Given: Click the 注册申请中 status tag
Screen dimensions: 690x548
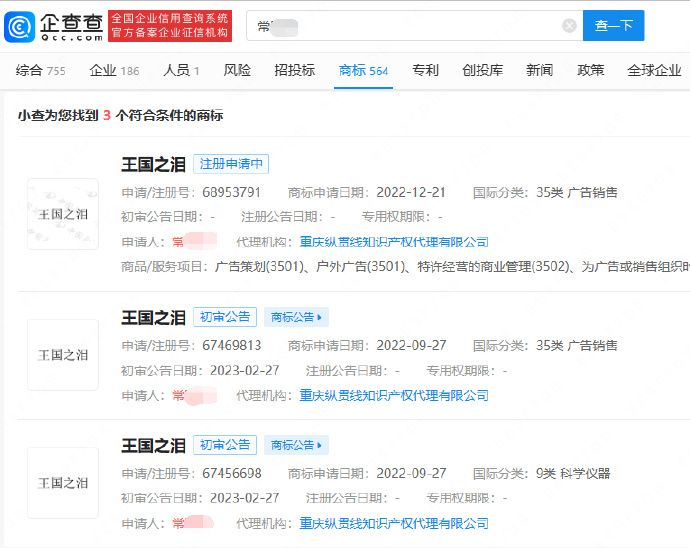Looking at the screenshot, I should (231, 164).
